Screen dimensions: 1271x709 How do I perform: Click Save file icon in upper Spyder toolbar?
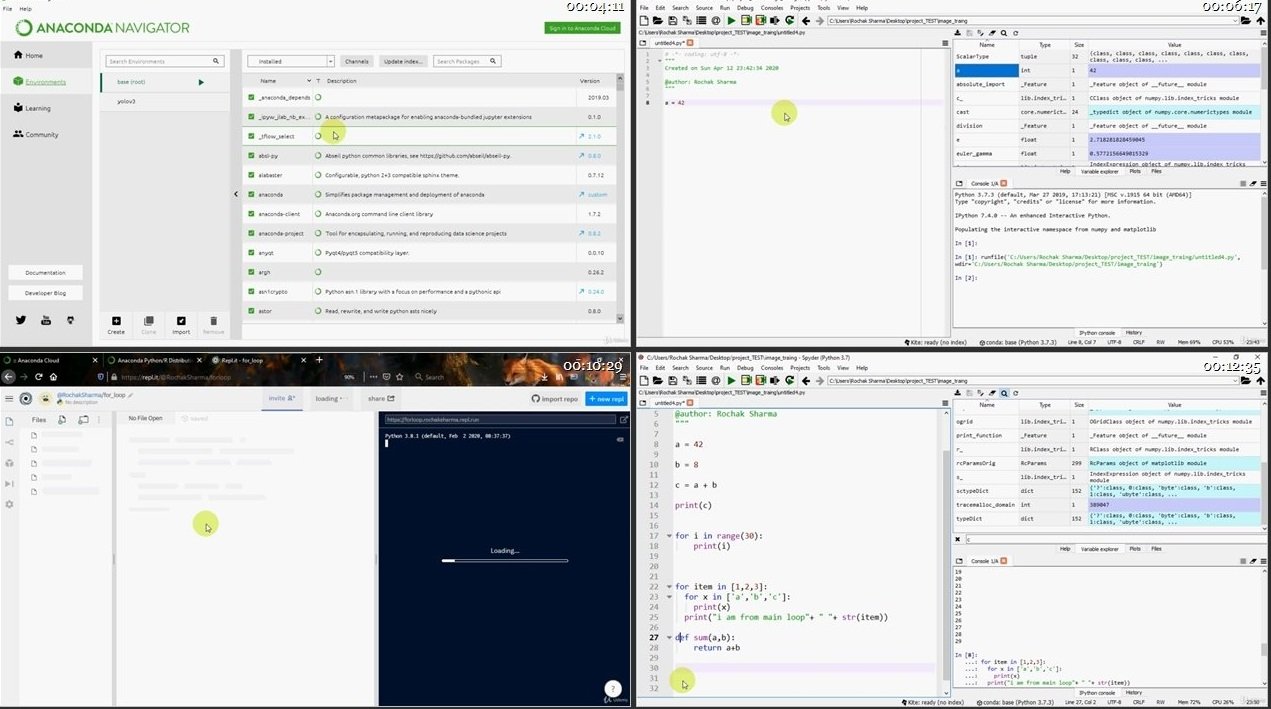coord(672,19)
